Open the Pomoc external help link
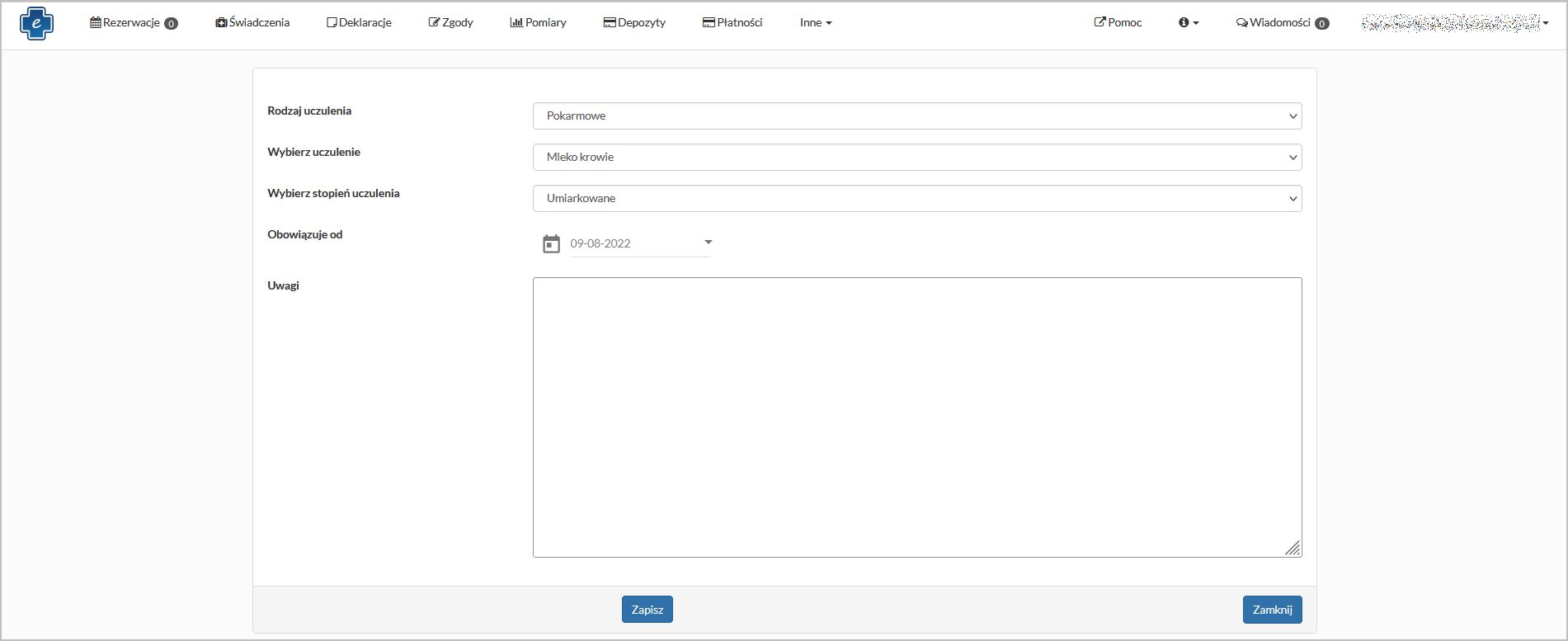The width and height of the screenshot is (1568, 641). point(1118,23)
